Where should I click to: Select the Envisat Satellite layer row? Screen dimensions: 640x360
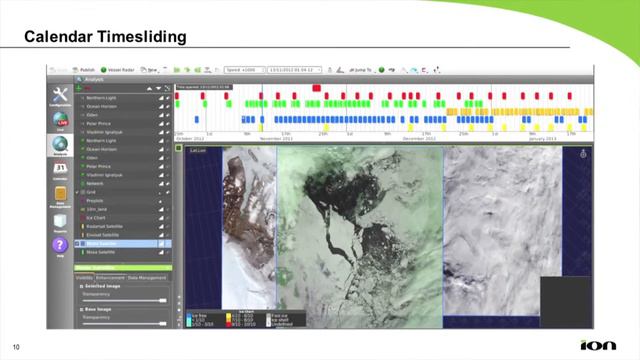123,235
